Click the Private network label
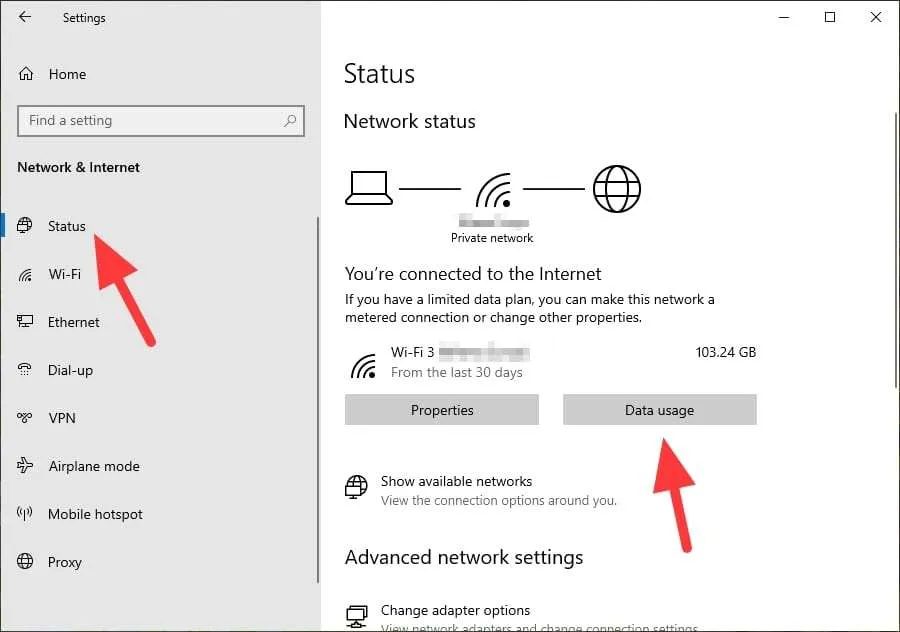This screenshot has width=900, height=632. [x=492, y=238]
